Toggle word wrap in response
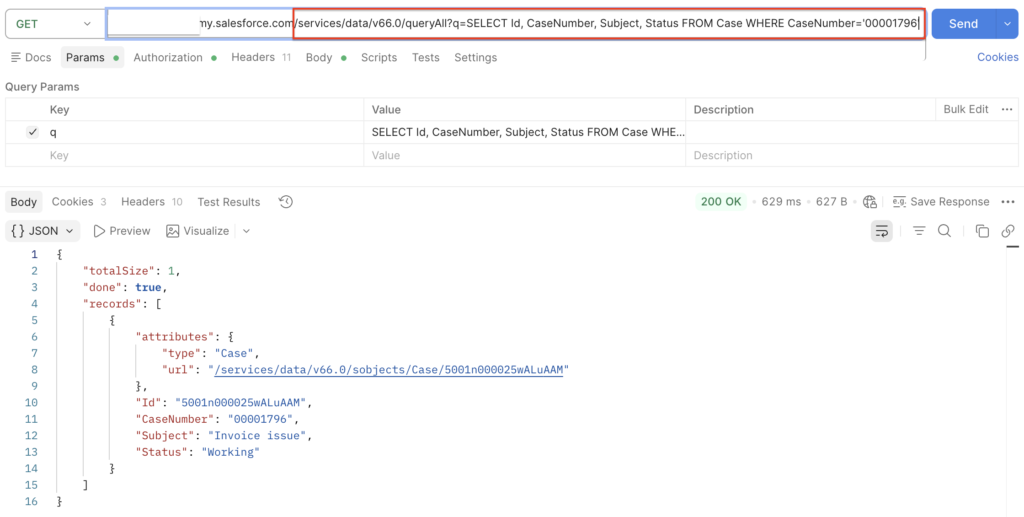Screen dimensions: 1024x517 [x=882, y=231]
